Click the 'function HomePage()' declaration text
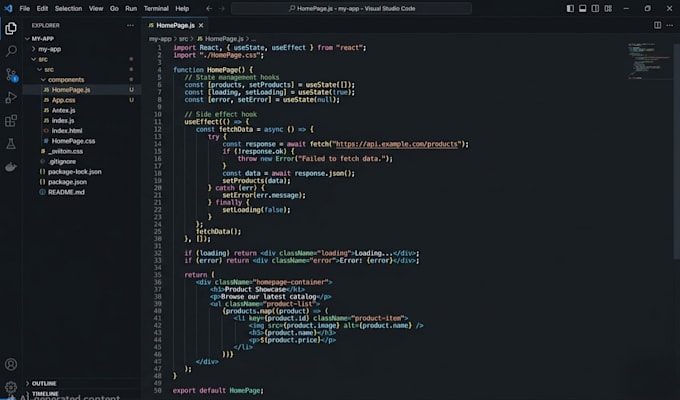The height and width of the screenshot is (400, 680). 209,70
